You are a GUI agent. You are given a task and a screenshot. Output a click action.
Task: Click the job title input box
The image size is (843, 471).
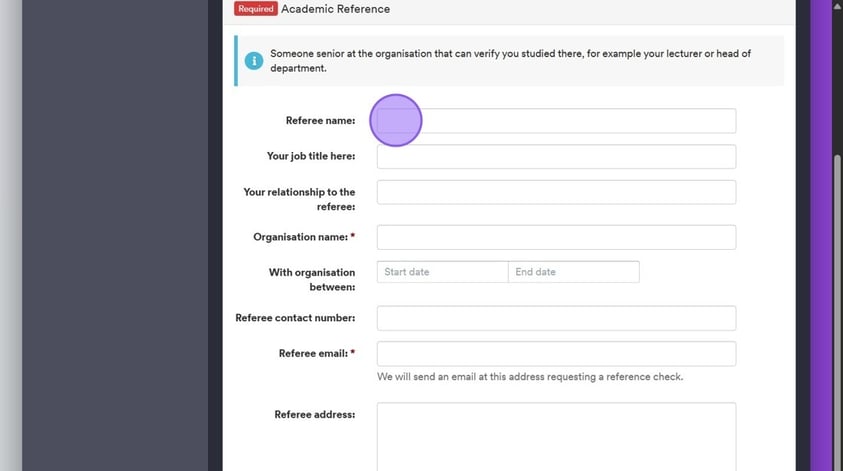coord(556,157)
